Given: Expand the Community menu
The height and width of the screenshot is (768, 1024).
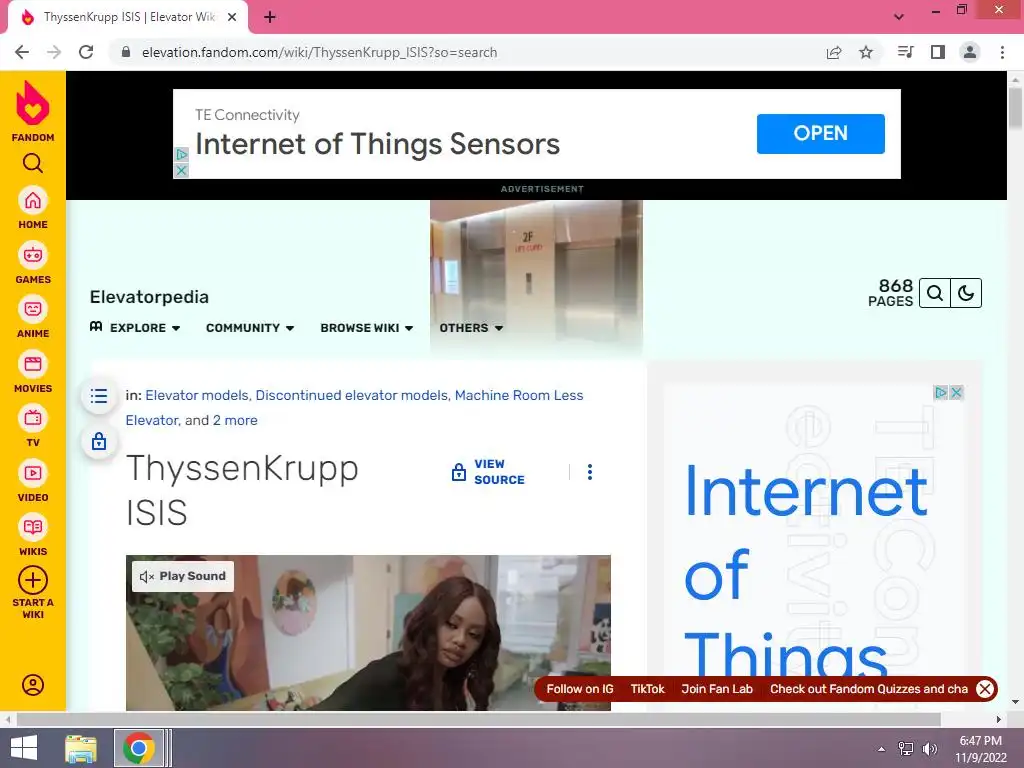Looking at the screenshot, I should point(250,328).
